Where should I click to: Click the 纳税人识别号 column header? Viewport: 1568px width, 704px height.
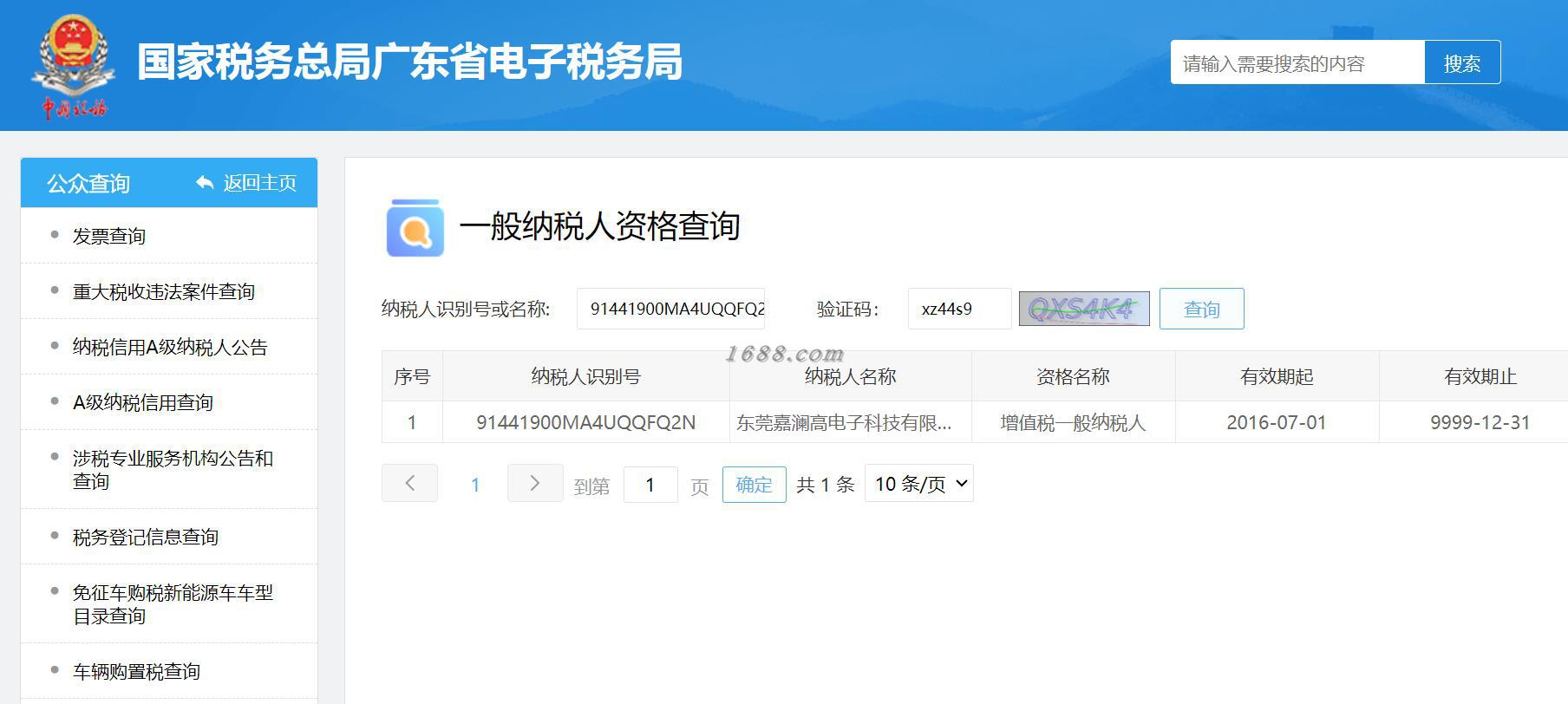coord(586,376)
